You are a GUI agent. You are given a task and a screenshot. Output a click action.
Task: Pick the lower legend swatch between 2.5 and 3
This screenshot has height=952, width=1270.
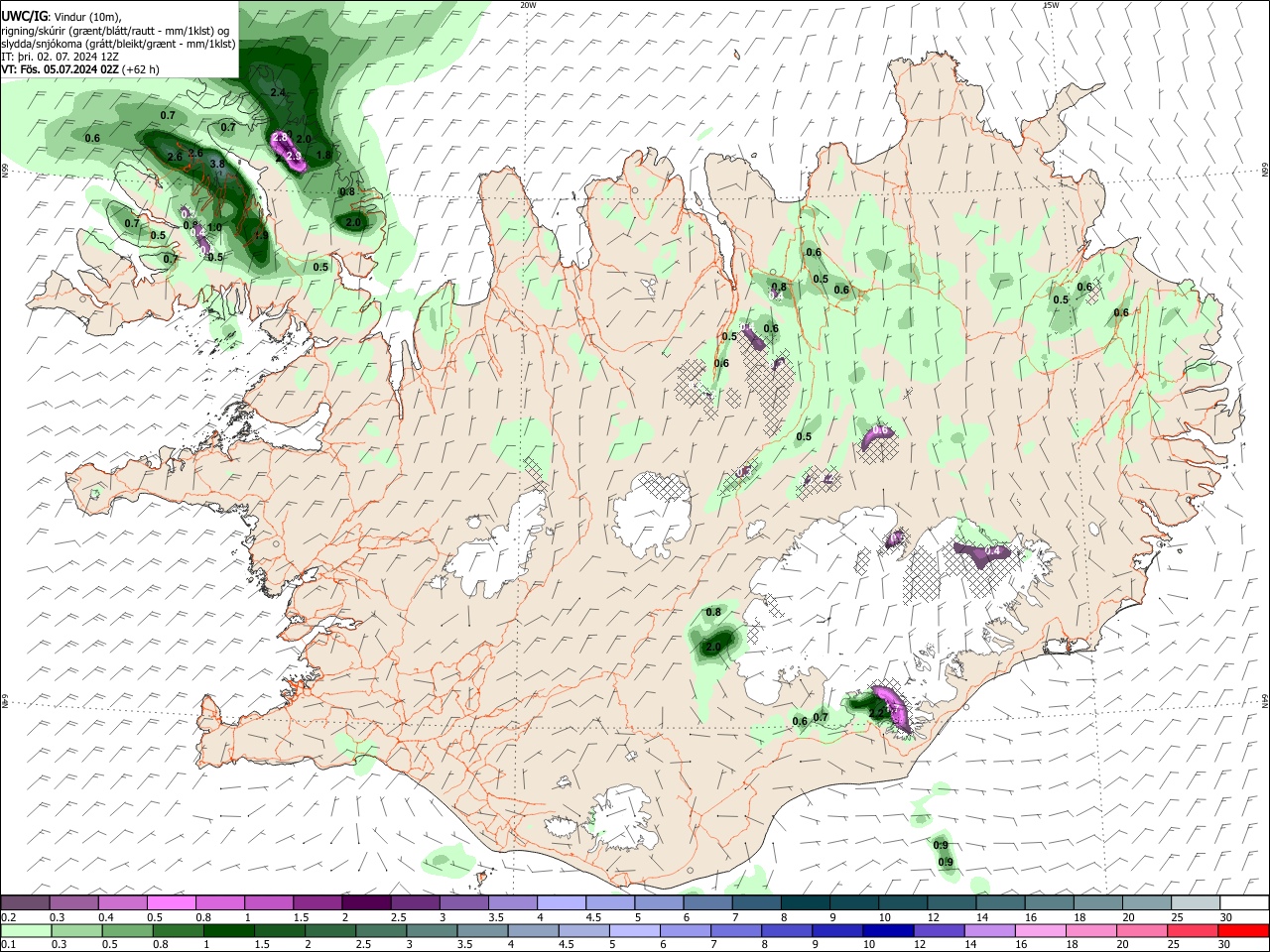[381, 930]
